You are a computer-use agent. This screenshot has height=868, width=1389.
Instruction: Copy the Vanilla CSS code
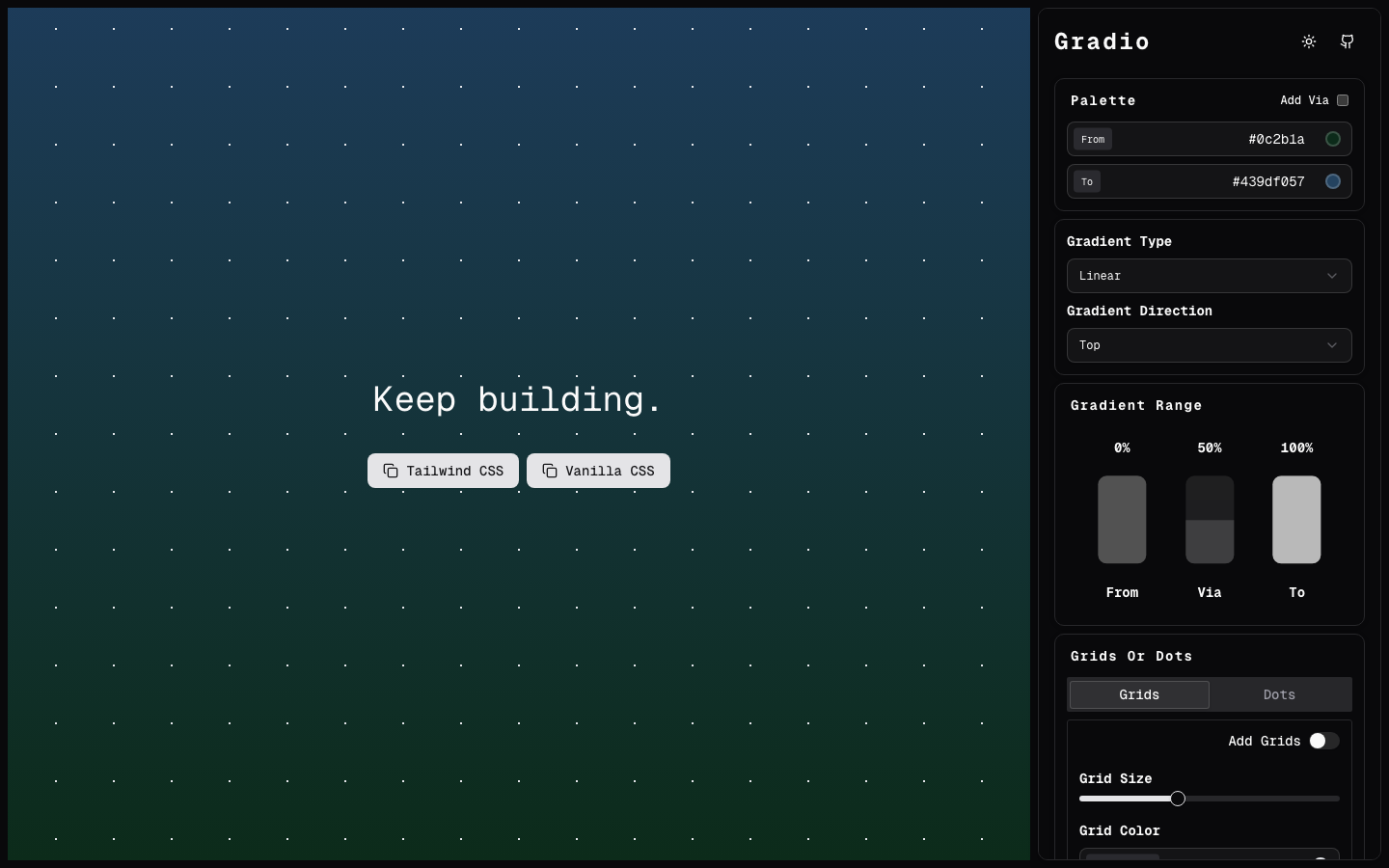click(598, 471)
